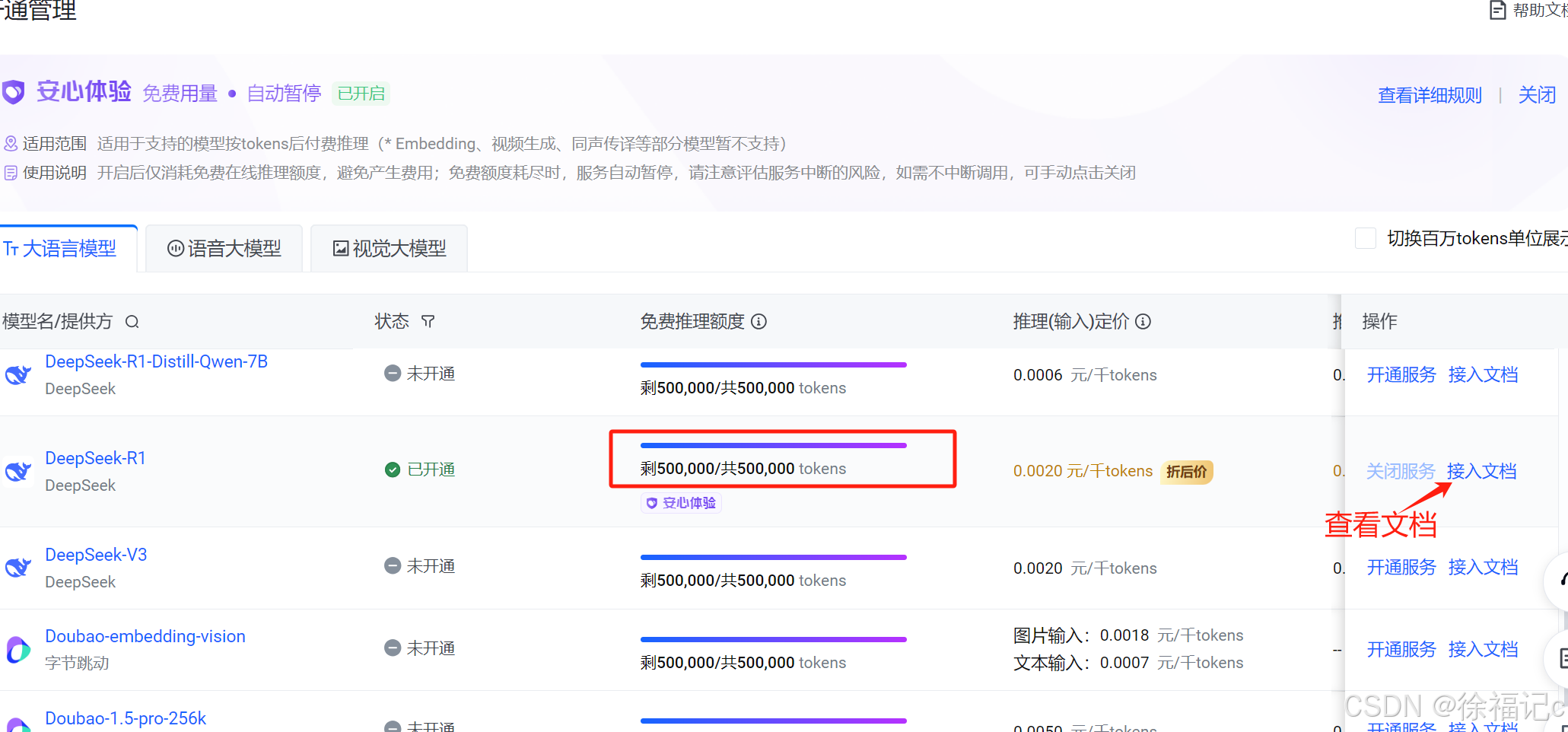This screenshot has width=1568, height=732.
Task: Open Doubao-1.5-pro-256k model link
Action: [x=126, y=718]
